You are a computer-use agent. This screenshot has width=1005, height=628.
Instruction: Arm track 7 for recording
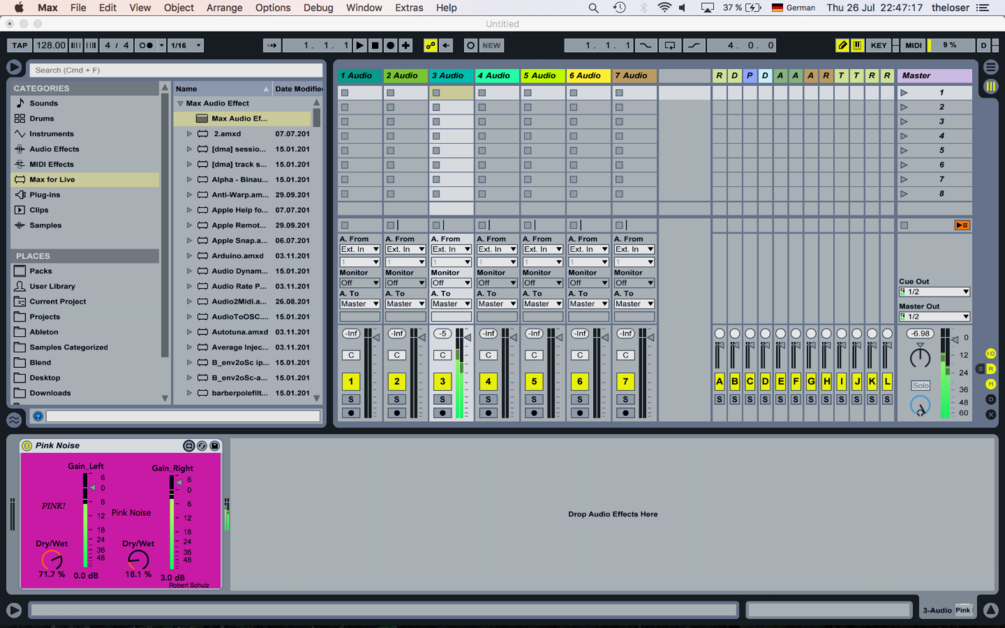(x=626, y=413)
